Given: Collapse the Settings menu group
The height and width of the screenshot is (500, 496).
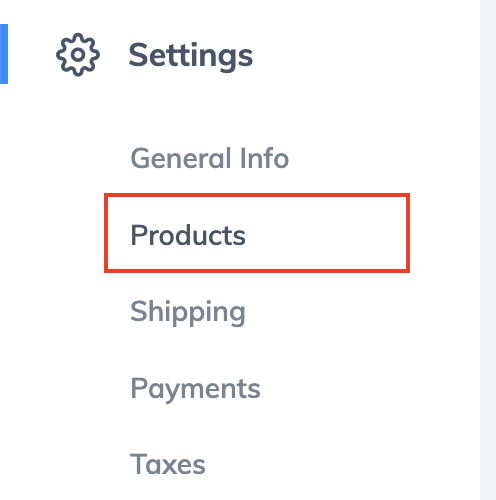Looking at the screenshot, I should [191, 55].
